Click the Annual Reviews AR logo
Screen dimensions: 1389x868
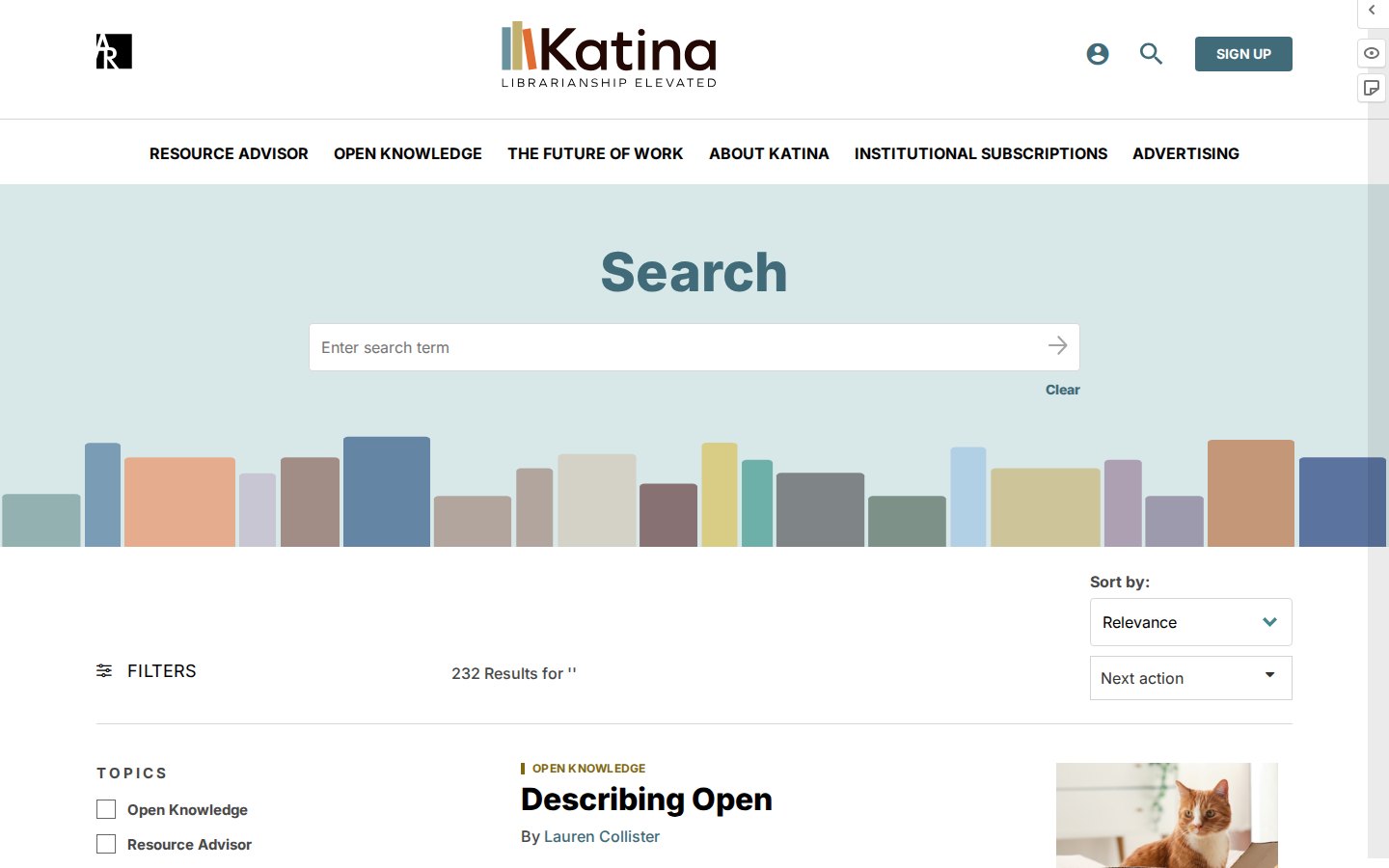[x=114, y=51]
